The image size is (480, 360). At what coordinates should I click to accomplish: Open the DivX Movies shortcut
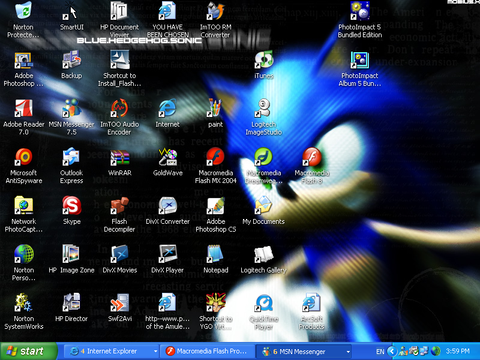point(119,254)
